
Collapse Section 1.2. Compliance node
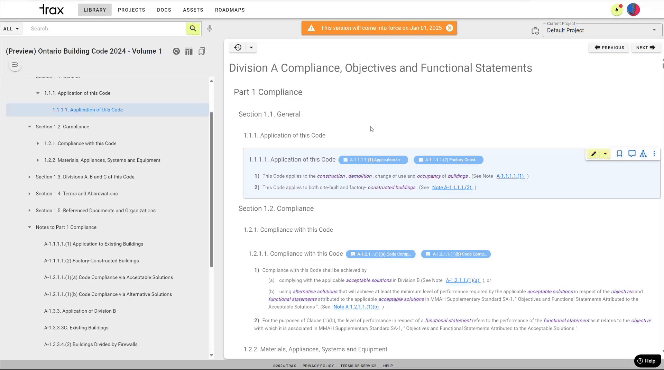coord(30,127)
